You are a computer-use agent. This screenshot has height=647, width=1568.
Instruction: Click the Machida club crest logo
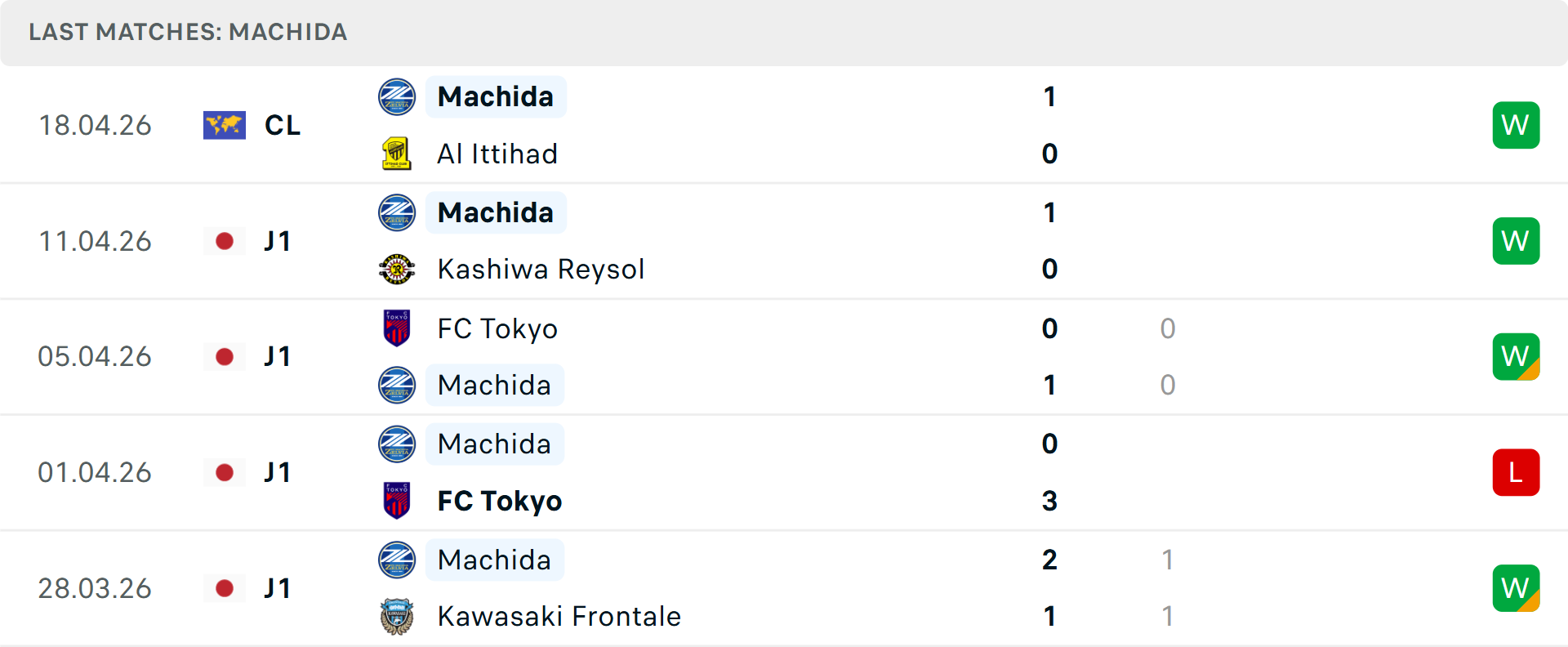[x=397, y=96]
